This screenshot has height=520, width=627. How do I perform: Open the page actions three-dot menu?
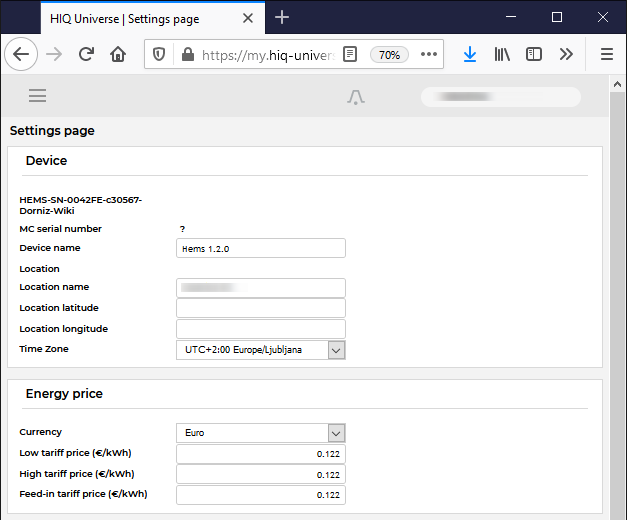(429, 55)
